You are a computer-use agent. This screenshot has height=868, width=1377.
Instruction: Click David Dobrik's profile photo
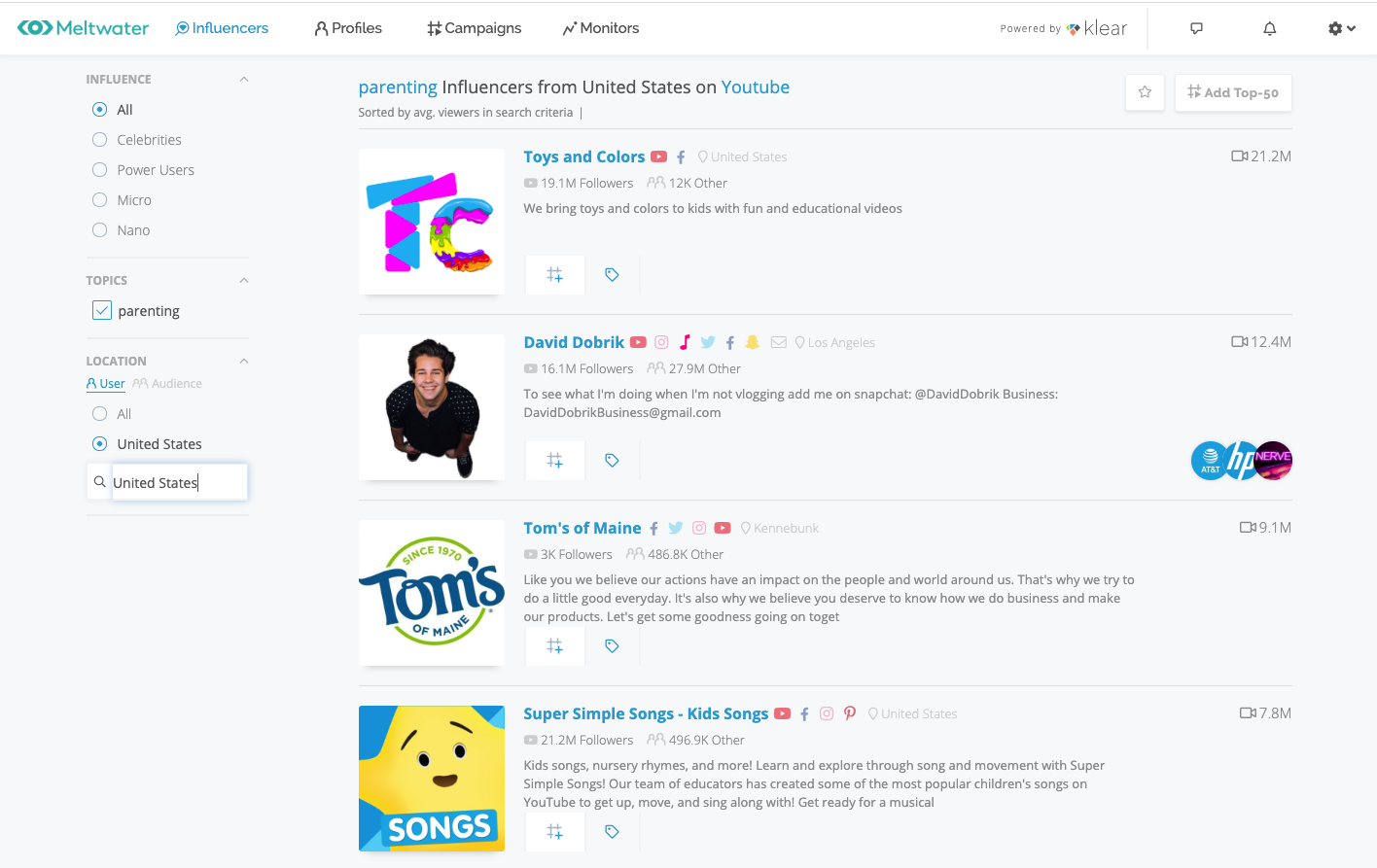pos(432,407)
